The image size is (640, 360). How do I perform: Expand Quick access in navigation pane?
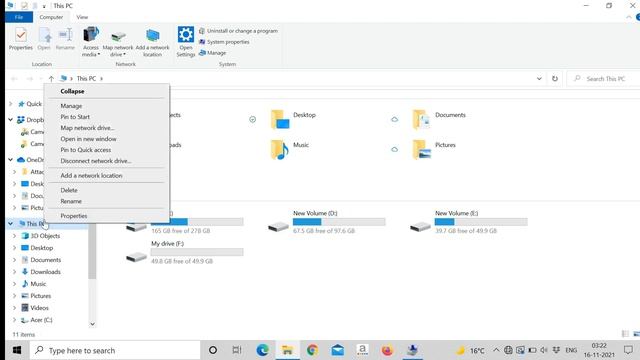(11, 104)
